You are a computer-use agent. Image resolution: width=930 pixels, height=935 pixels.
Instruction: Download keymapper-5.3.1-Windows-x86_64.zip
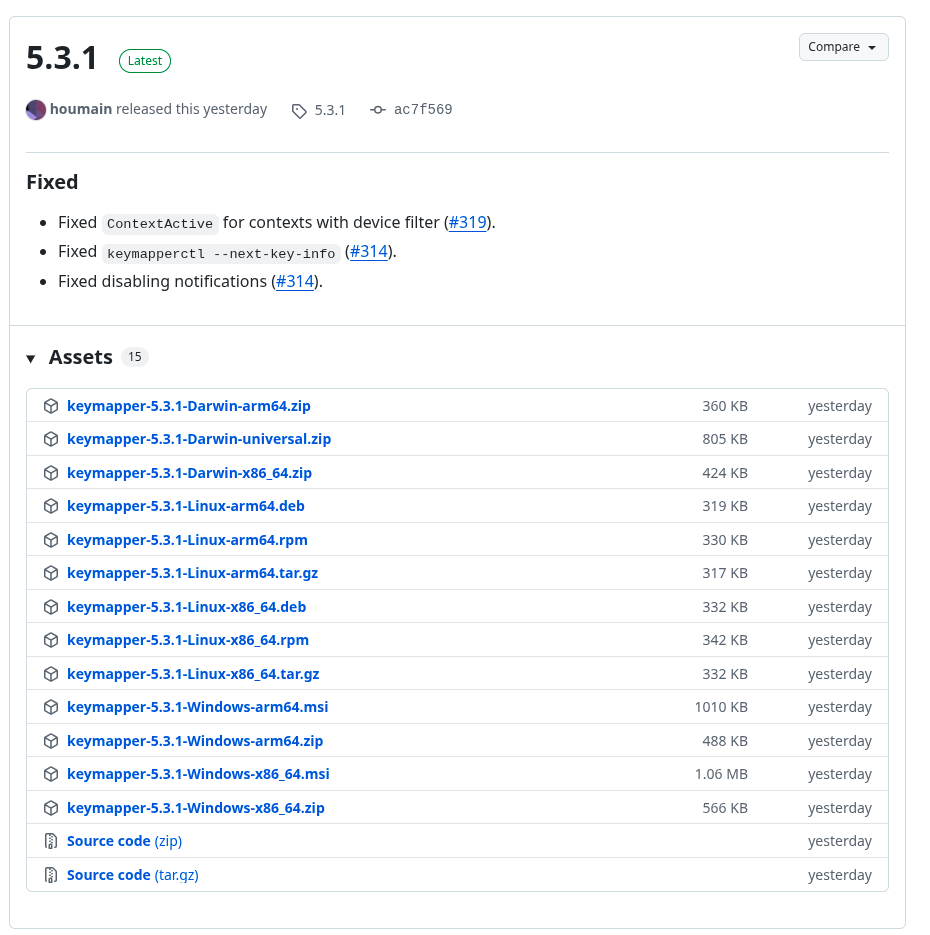(x=195, y=808)
